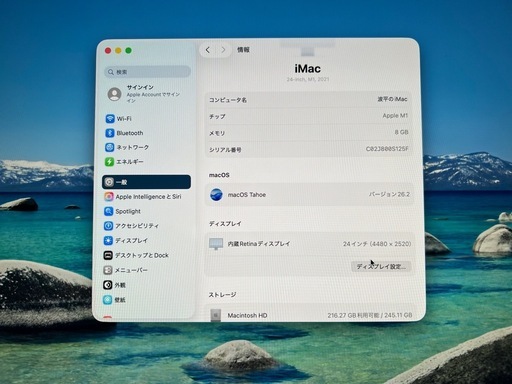Minimize window with the yellow button
Screen dimensions: 512x384
(x=118, y=50)
